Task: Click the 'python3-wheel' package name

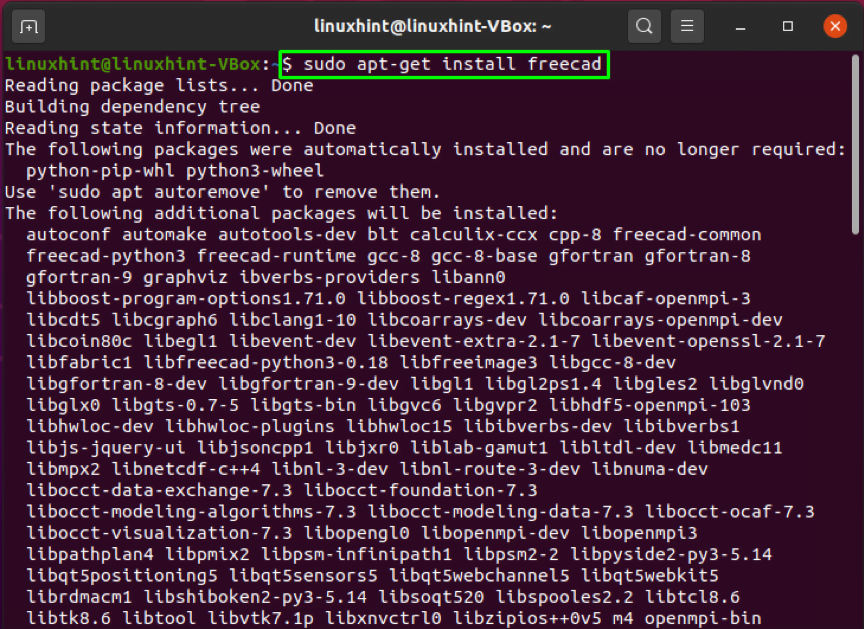Action: pos(255,171)
